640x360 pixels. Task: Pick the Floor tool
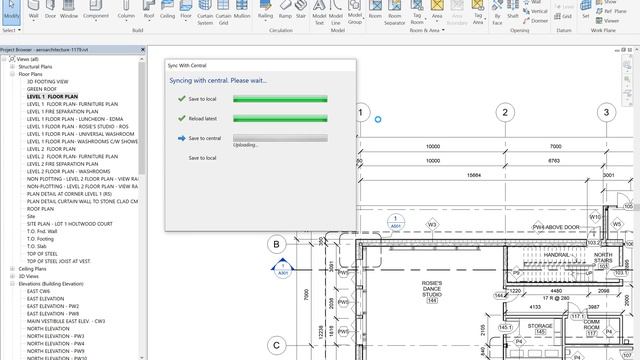(x=186, y=10)
